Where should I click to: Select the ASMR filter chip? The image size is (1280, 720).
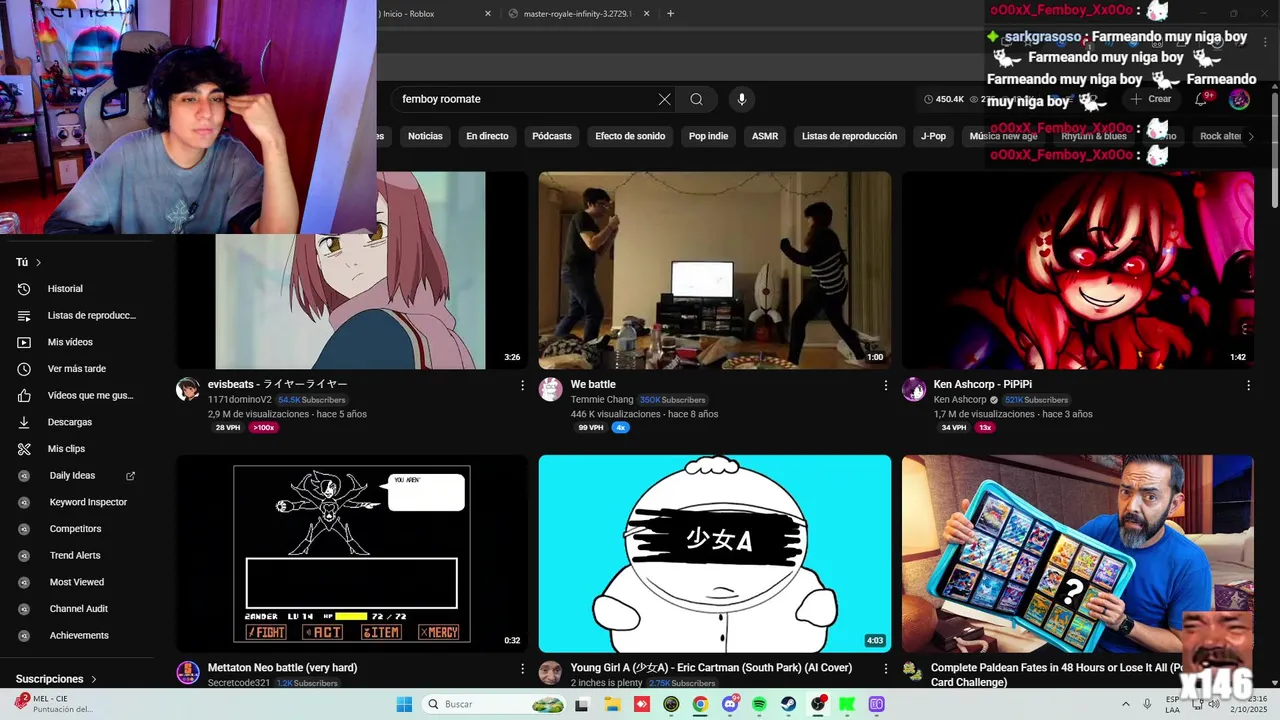(765, 136)
